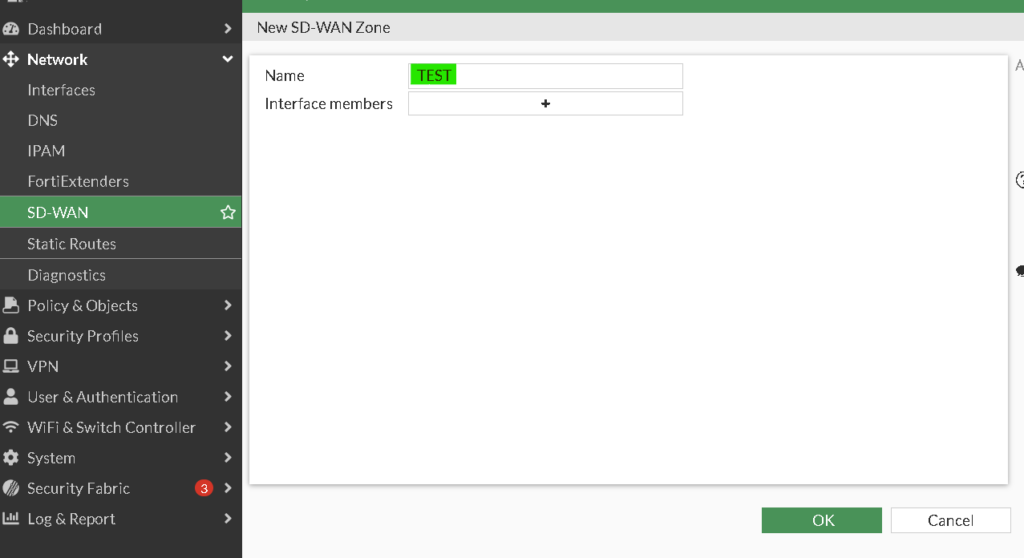Click the Dashboard gauge icon

point(11,29)
